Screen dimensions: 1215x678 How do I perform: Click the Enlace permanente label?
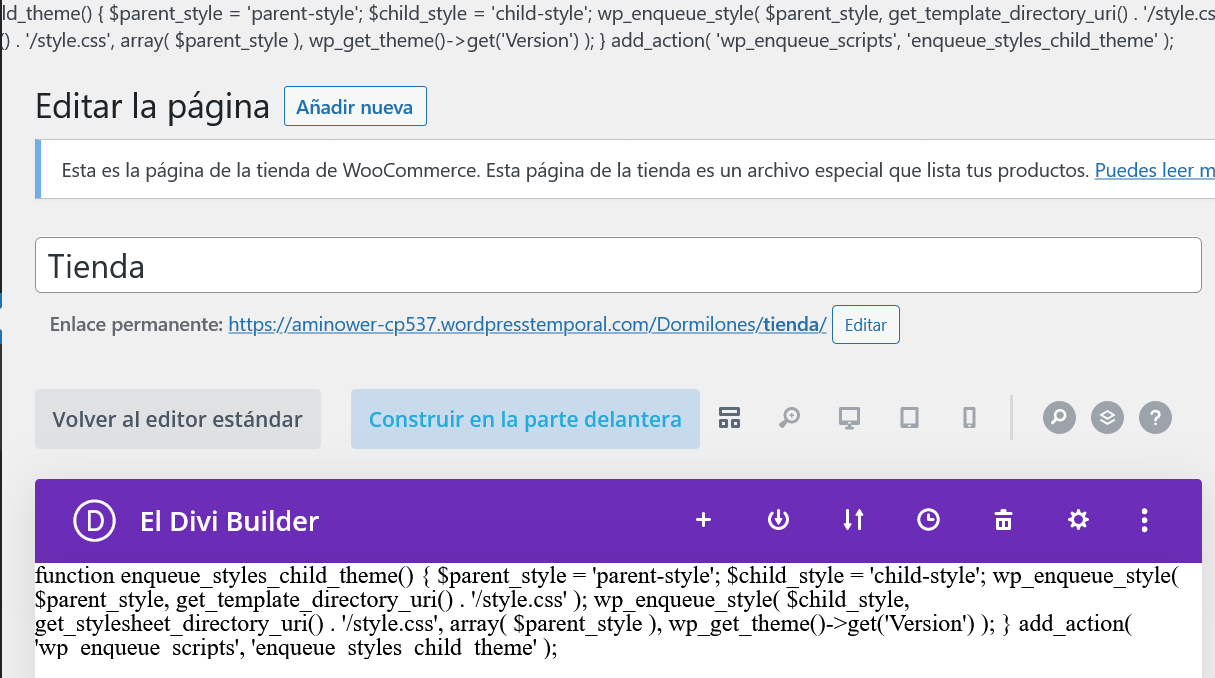[x=136, y=325]
